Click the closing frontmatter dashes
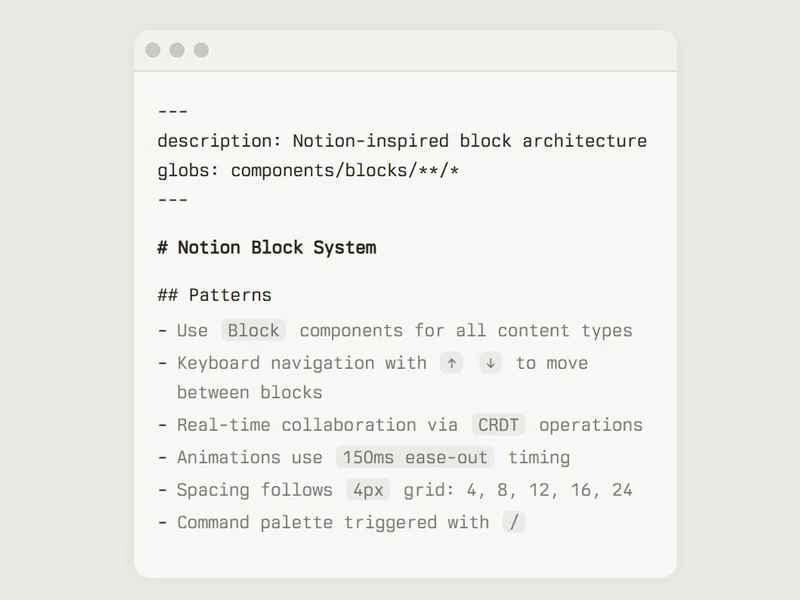 pos(173,199)
